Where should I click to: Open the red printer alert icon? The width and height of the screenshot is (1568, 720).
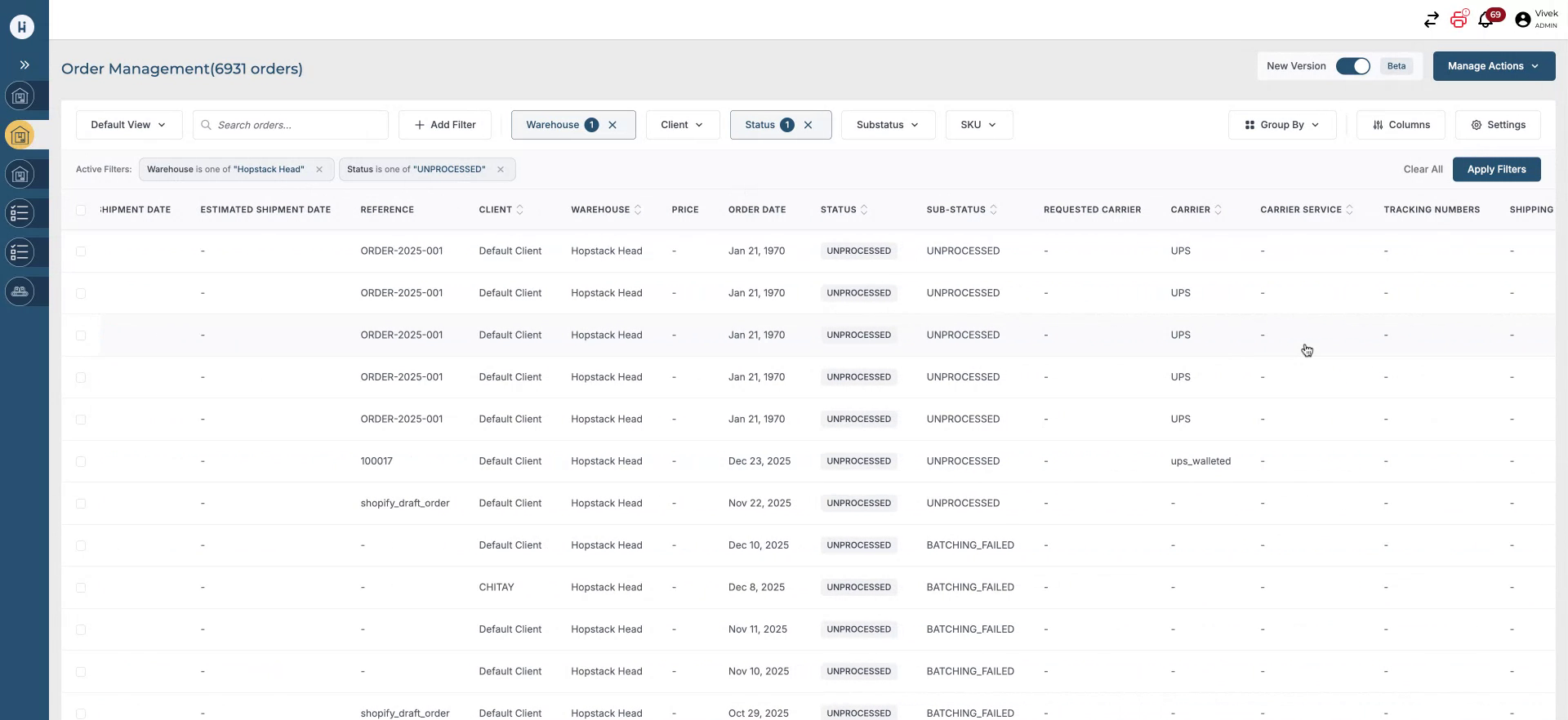[x=1459, y=20]
